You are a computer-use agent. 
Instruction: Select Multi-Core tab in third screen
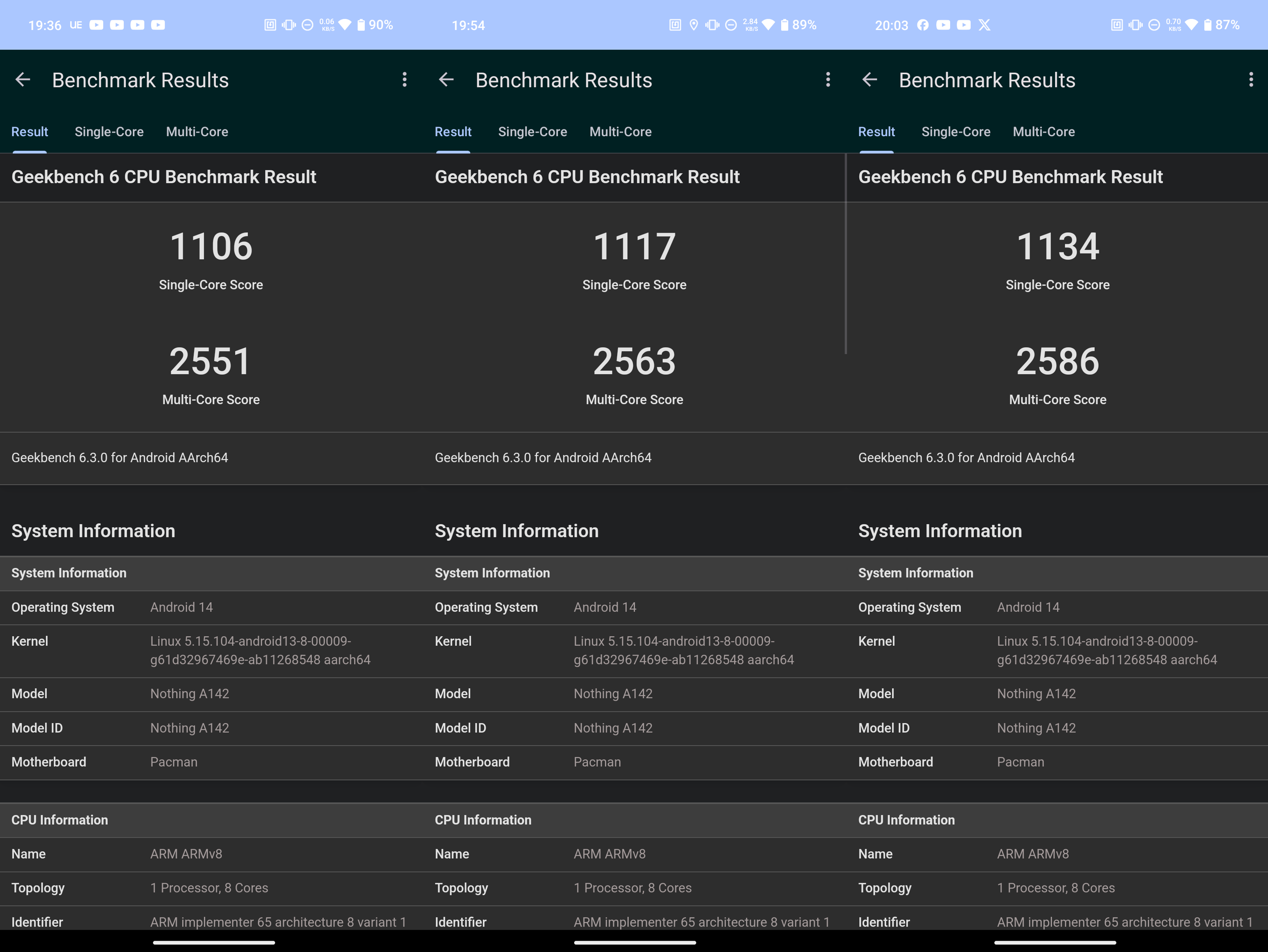coord(1043,132)
